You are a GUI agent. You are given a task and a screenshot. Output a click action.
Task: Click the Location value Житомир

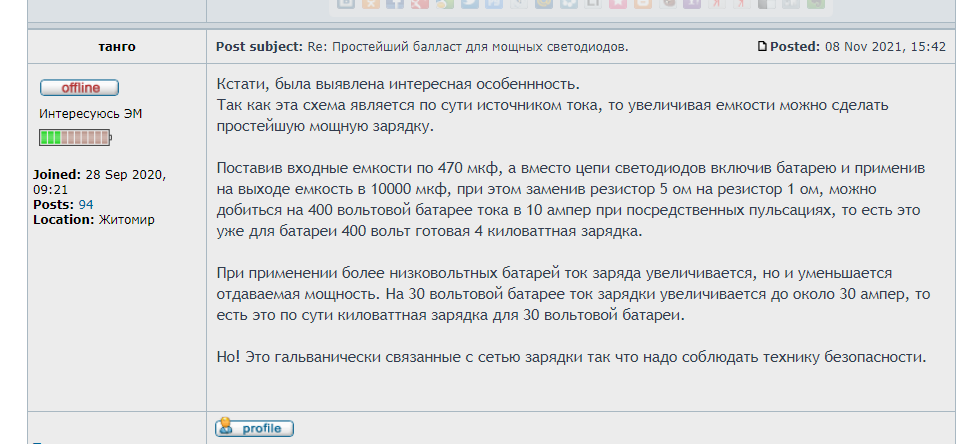tap(126, 219)
